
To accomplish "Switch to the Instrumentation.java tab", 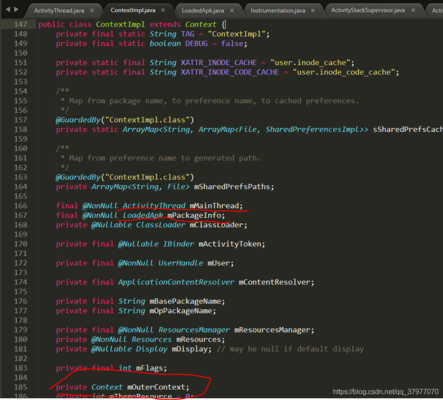I will [x=278, y=11].
